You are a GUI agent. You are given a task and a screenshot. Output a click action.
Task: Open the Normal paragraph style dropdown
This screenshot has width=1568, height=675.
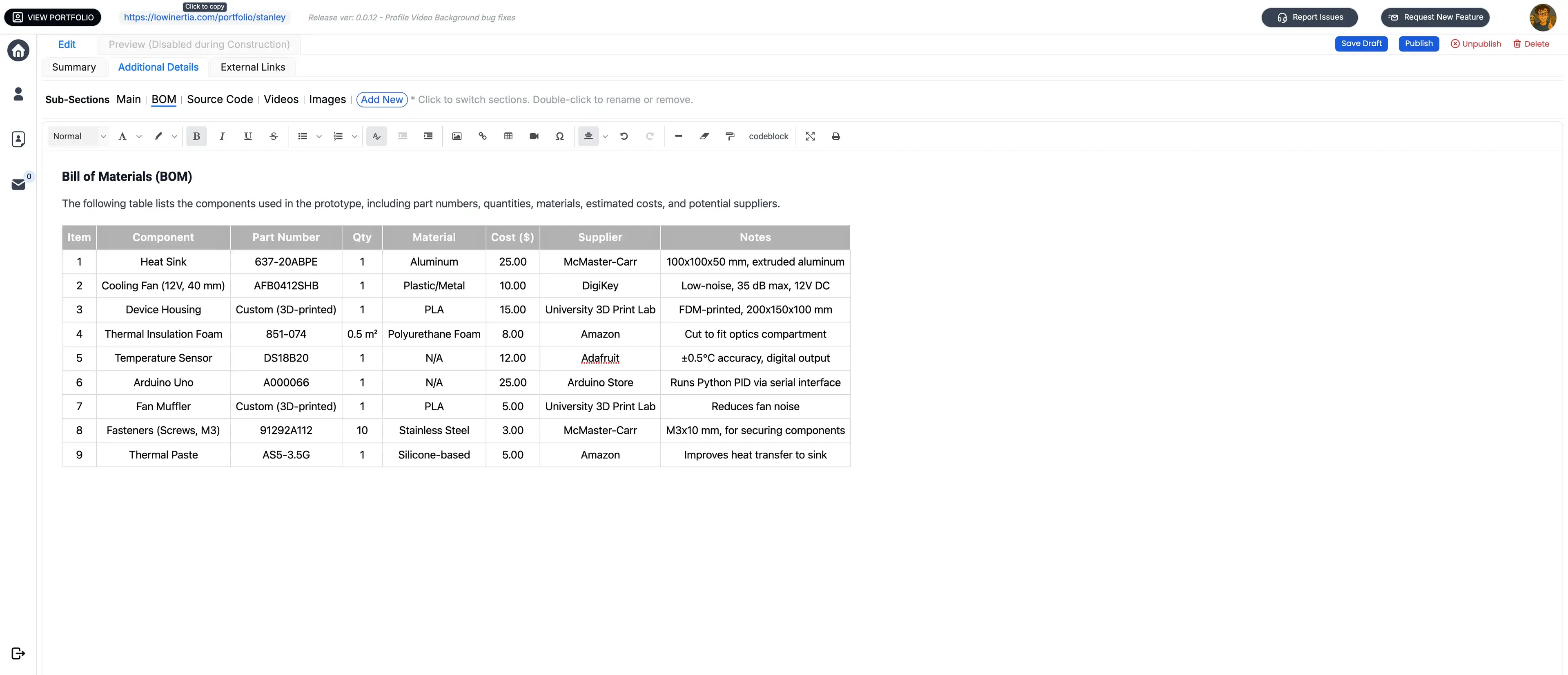[x=78, y=136]
